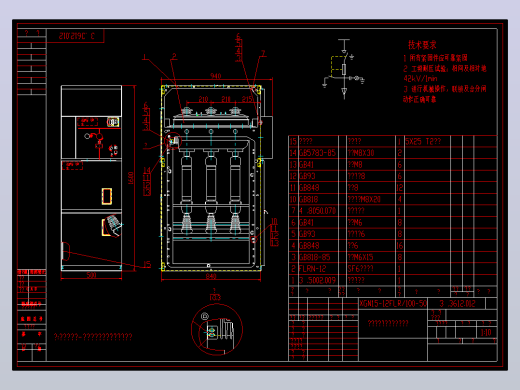This screenshot has width=520, height=390.
Task: Select the quantity 16 in row 4
Action: [x=400, y=246]
